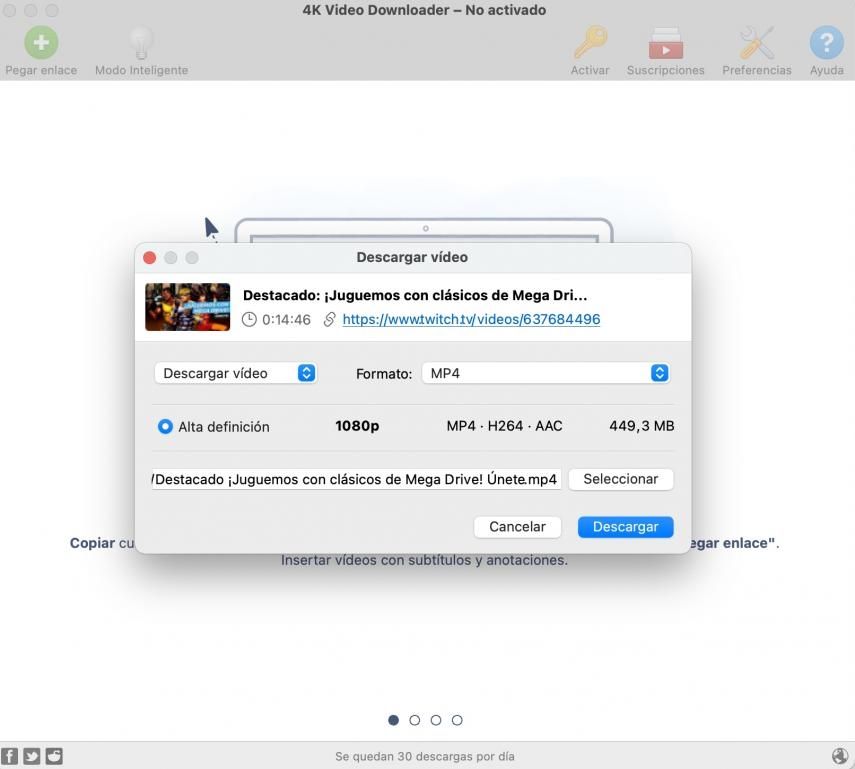Enable Modo Inteligente lightbulb icon
Viewport: 855px width, 769px height.
pos(141,43)
